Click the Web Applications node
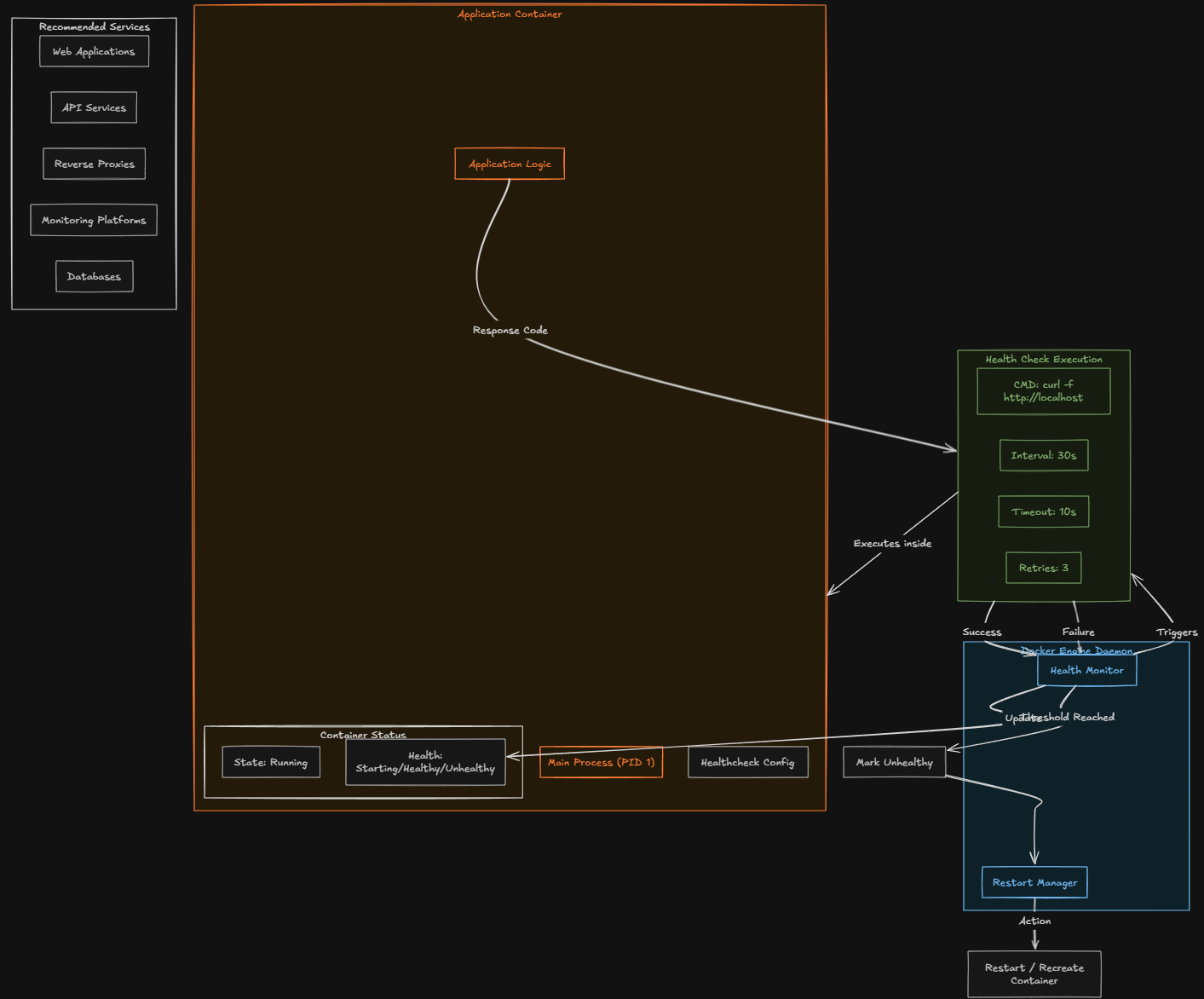This screenshot has height=999, width=1204. [x=94, y=51]
